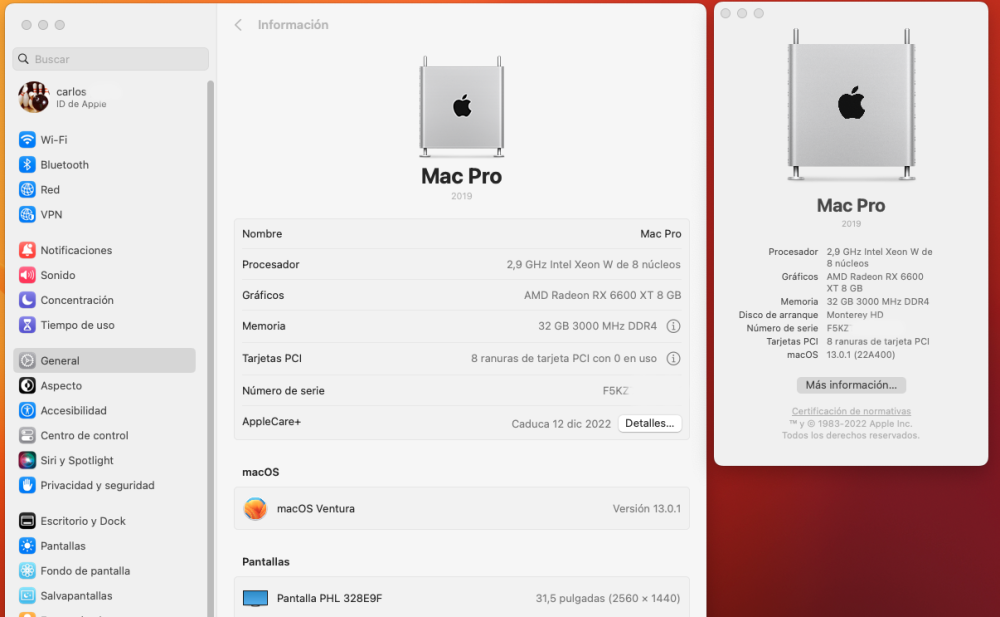Open Accesibilidad icon in sidebar
Viewport: 1000px width, 617px height.
pos(27,410)
